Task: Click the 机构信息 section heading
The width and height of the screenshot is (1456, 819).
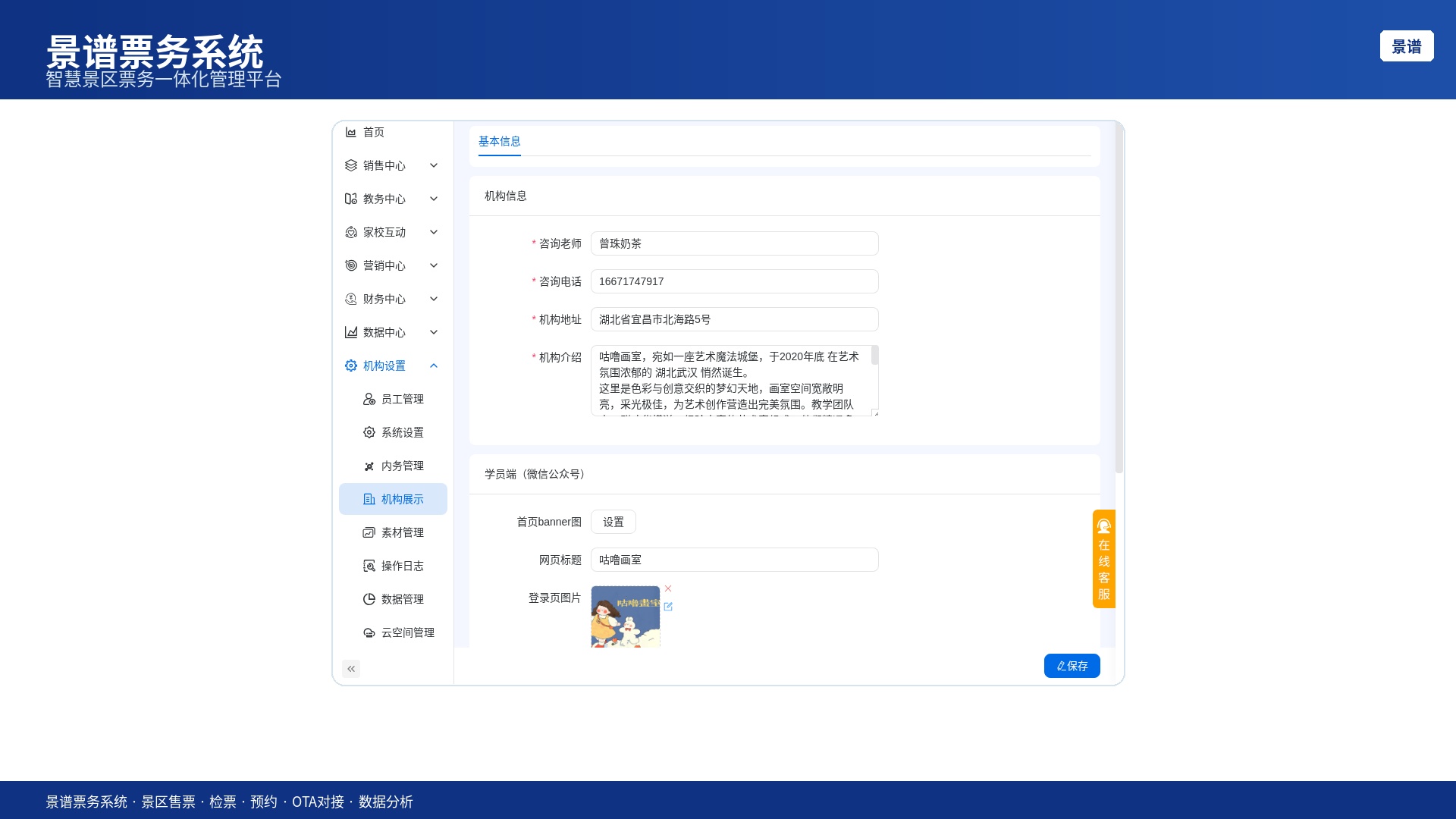Action: [506, 196]
